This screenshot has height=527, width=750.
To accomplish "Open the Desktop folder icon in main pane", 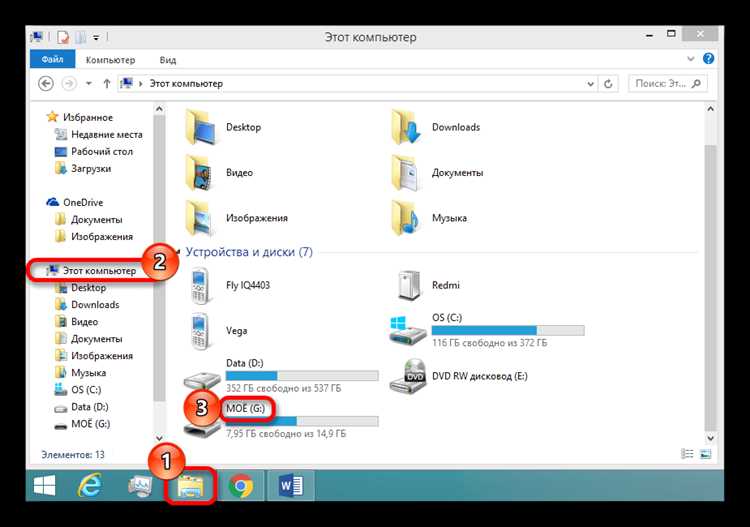I will click(200, 127).
